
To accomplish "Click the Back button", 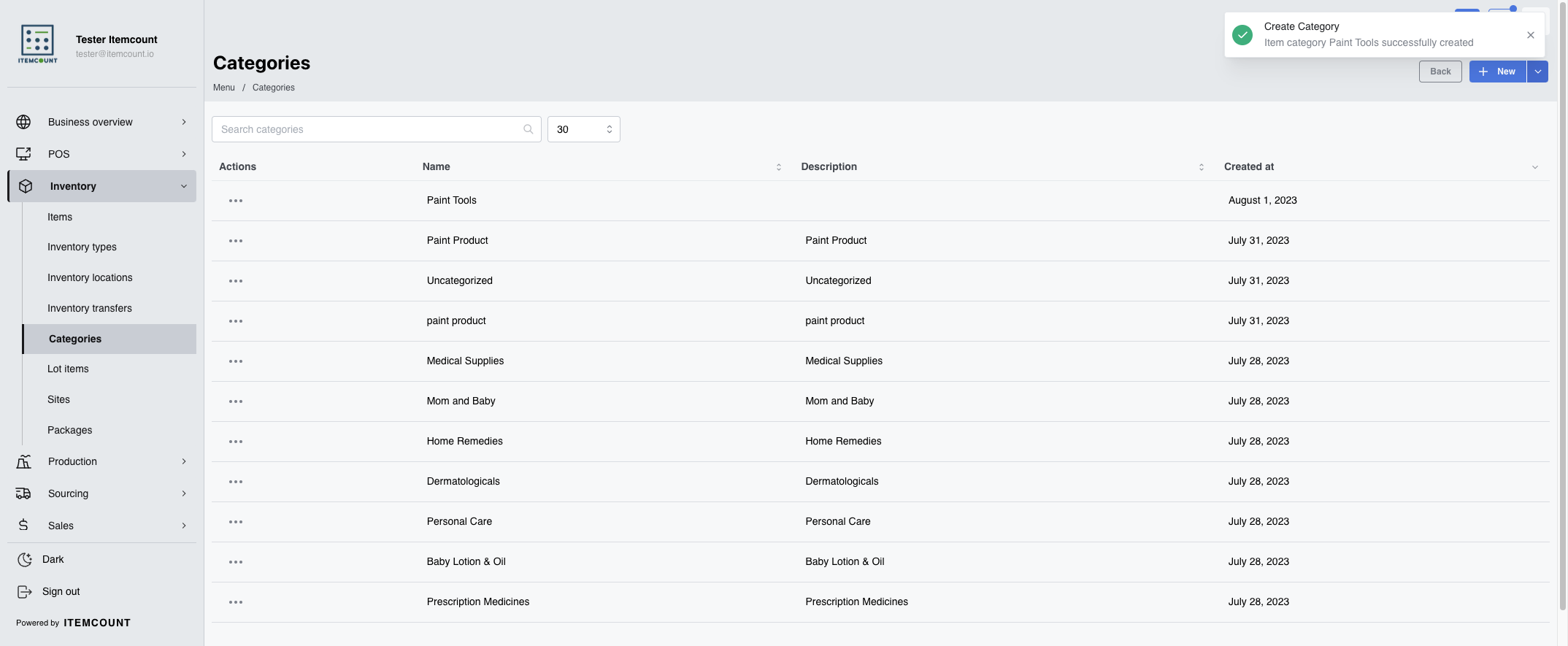I will (1440, 72).
